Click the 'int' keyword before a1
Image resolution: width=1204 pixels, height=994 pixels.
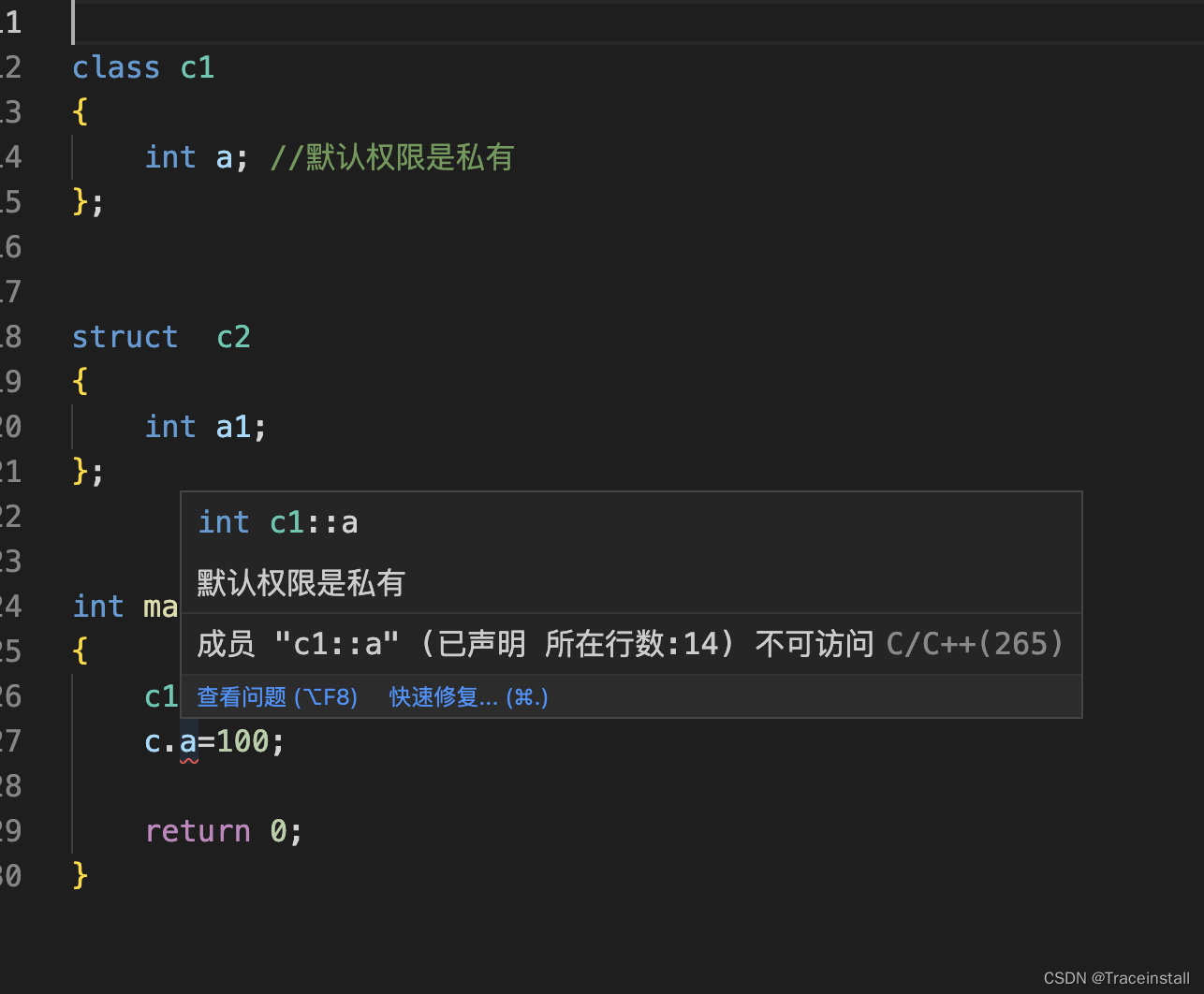(170, 427)
